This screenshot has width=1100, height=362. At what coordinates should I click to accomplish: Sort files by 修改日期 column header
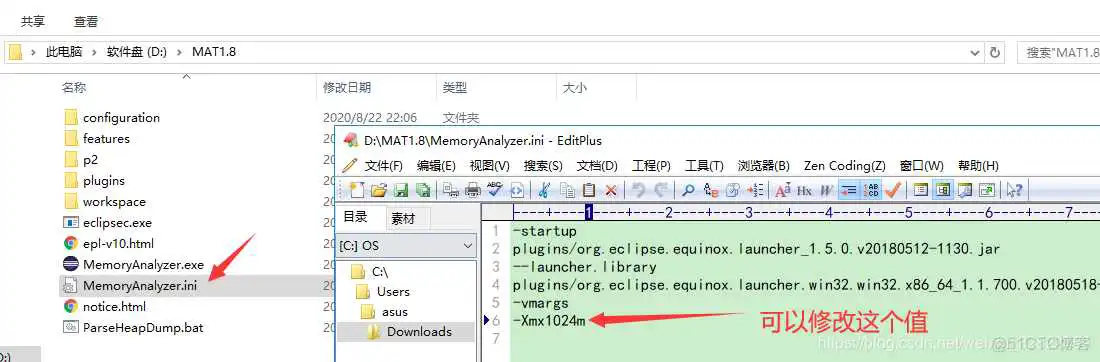point(347,88)
